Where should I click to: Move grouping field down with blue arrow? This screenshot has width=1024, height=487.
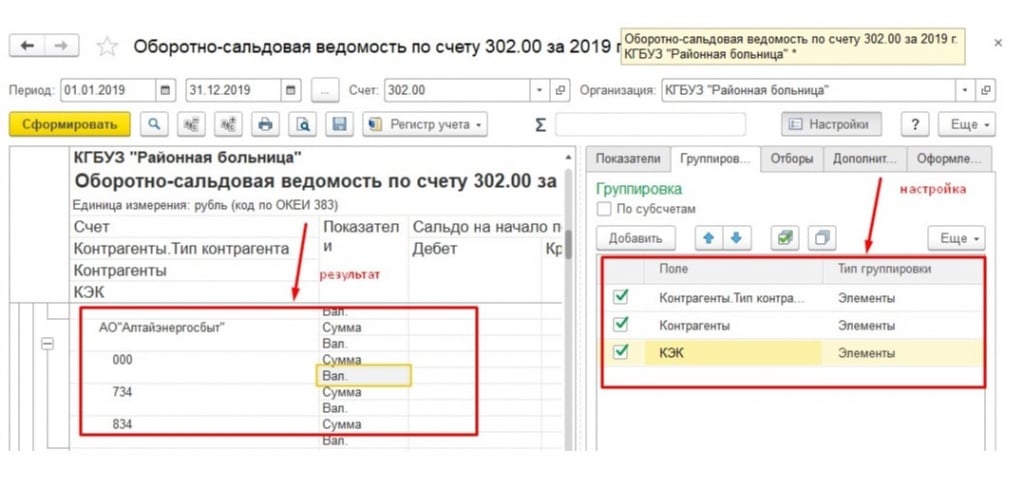point(736,238)
